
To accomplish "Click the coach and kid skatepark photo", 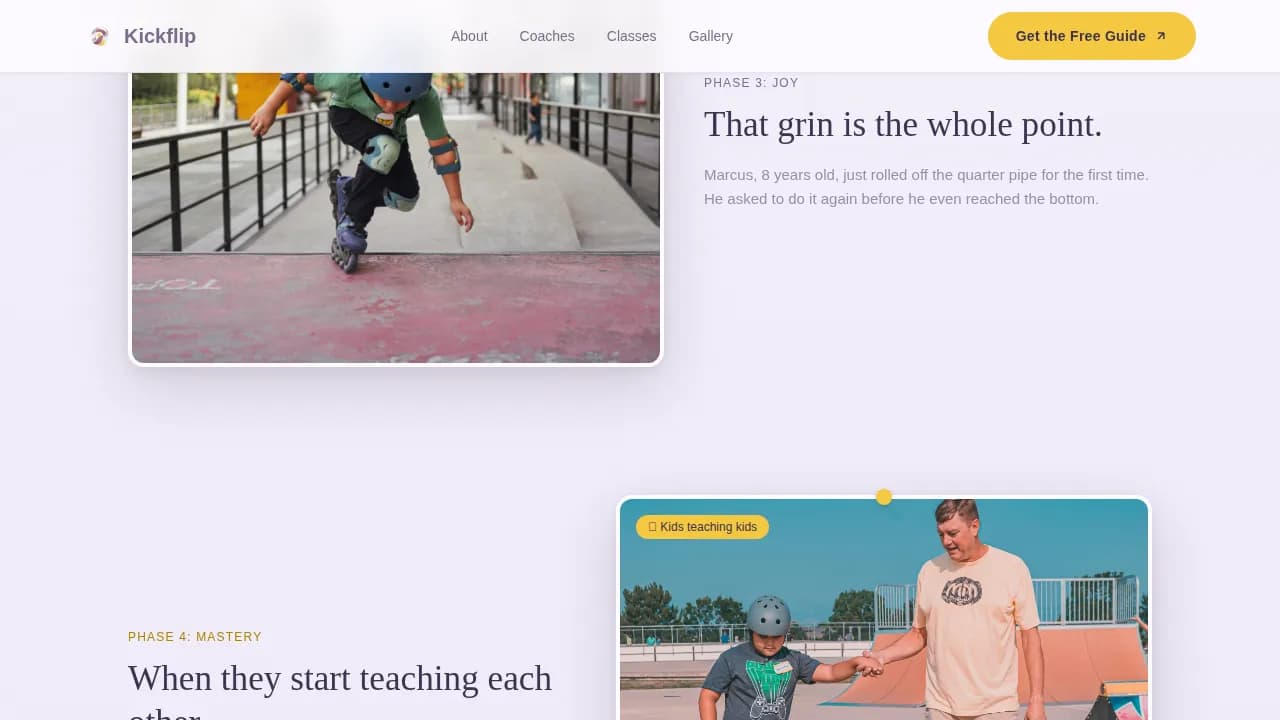I will tap(884, 609).
